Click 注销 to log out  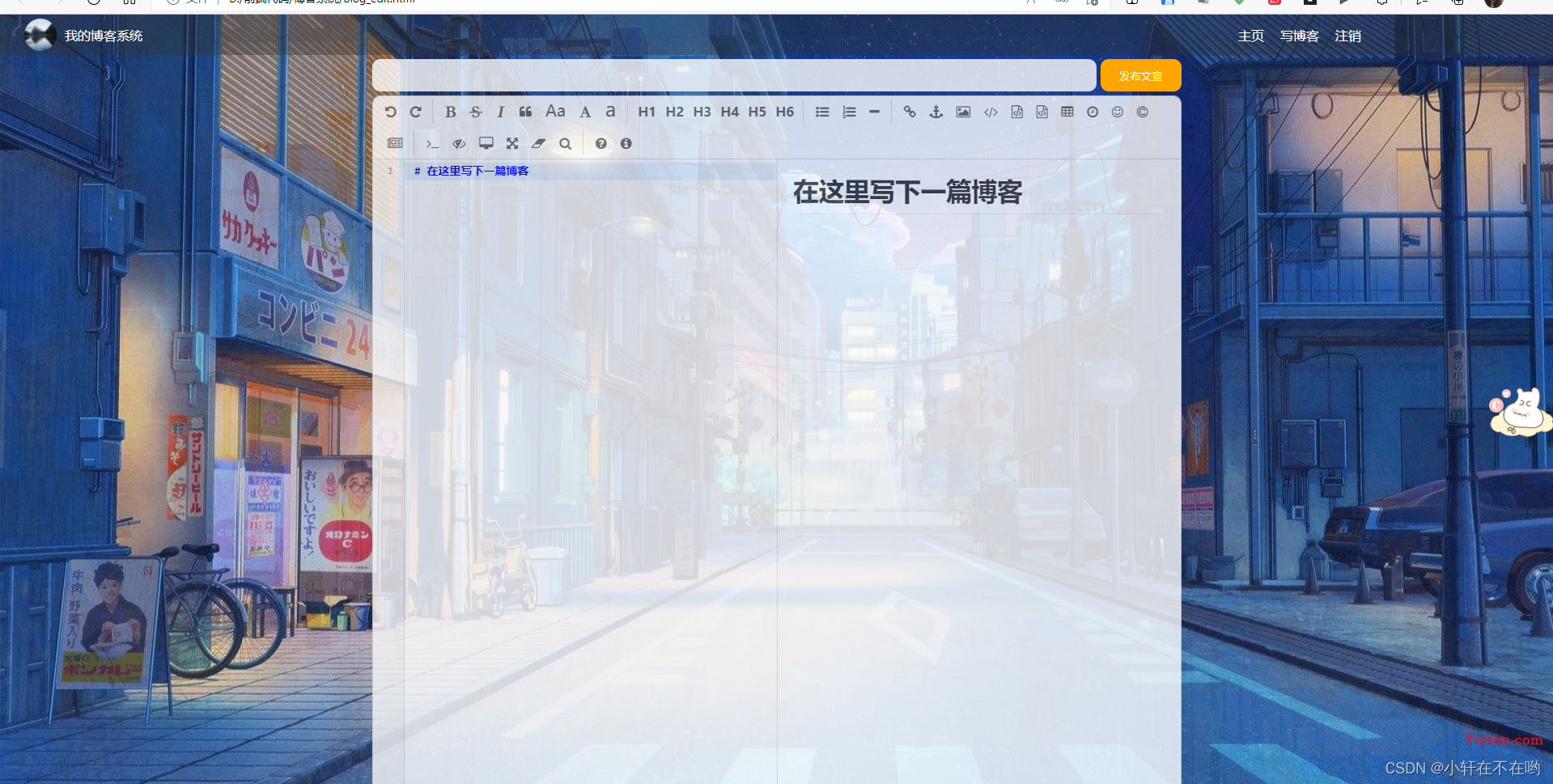click(x=1348, y=36)
